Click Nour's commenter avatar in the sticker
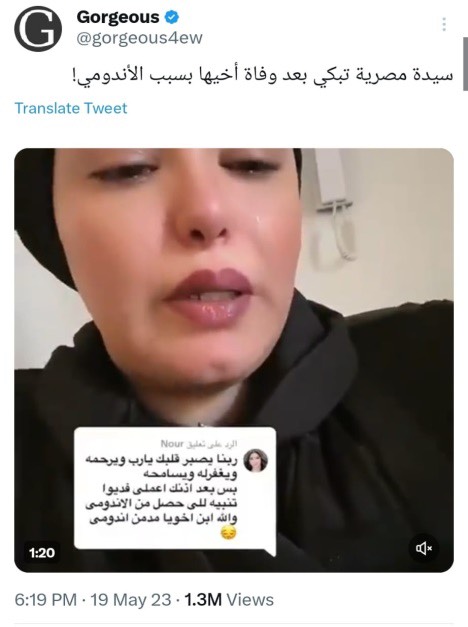Image resolution: width=468 pixels, height=627 pixels. click(256, 460)
